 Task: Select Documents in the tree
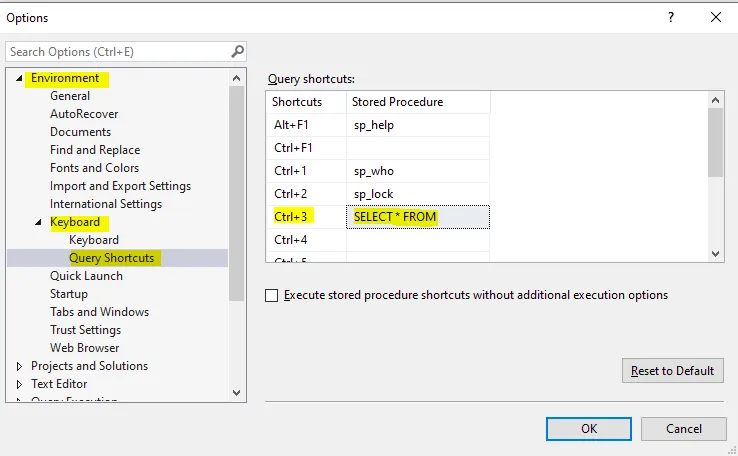[x=80, y=132]
